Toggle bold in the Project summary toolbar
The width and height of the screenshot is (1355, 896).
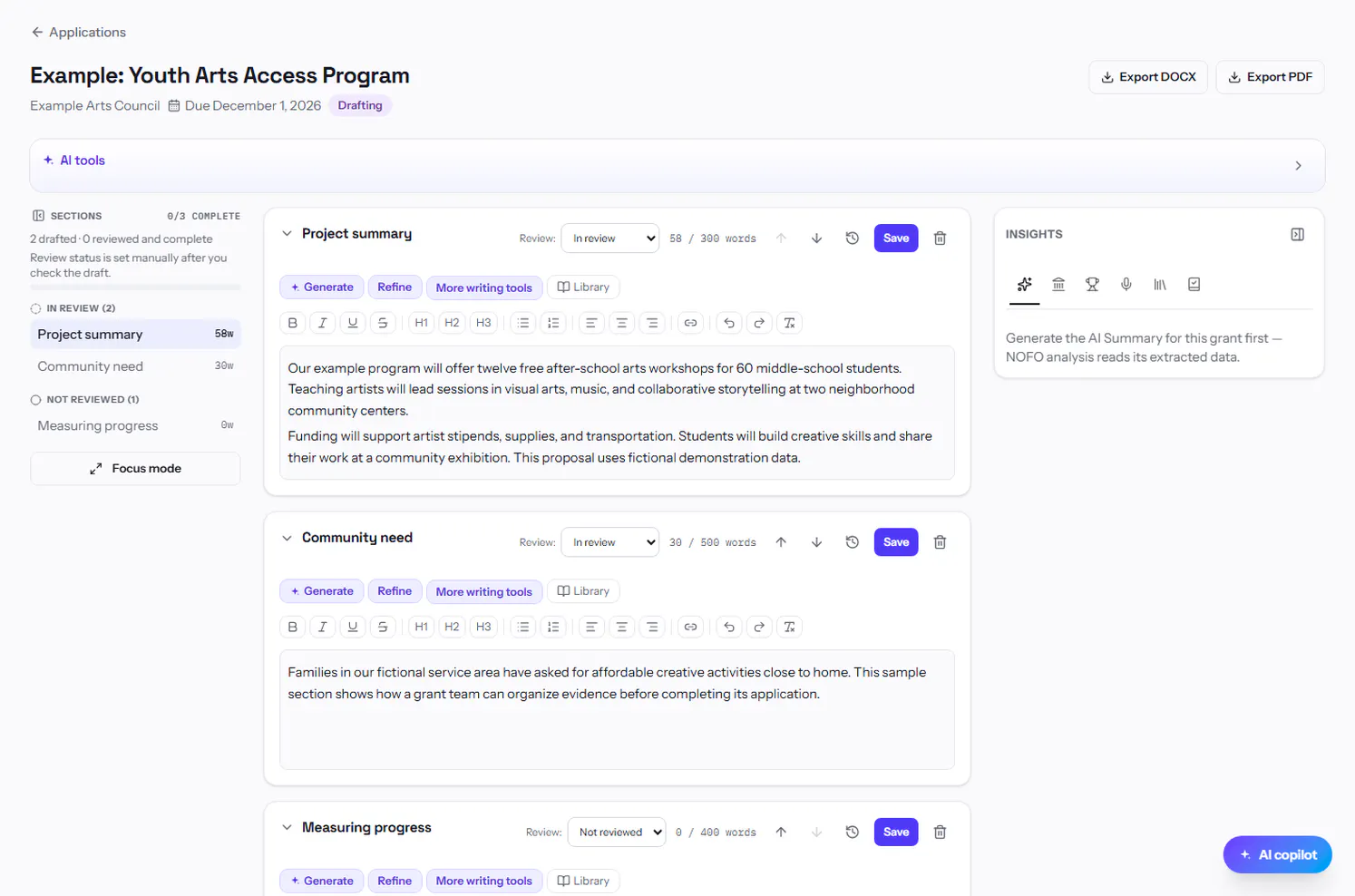tap(292, 323)
